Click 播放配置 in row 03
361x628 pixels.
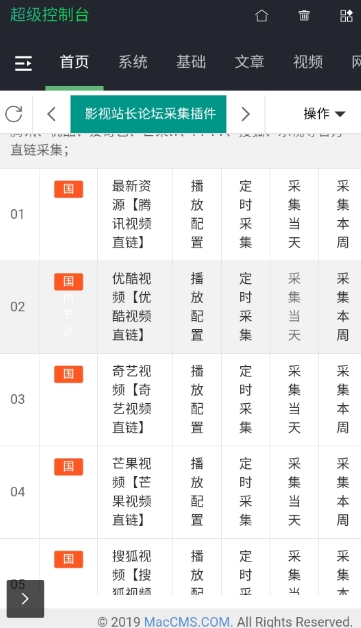point(197,399)
